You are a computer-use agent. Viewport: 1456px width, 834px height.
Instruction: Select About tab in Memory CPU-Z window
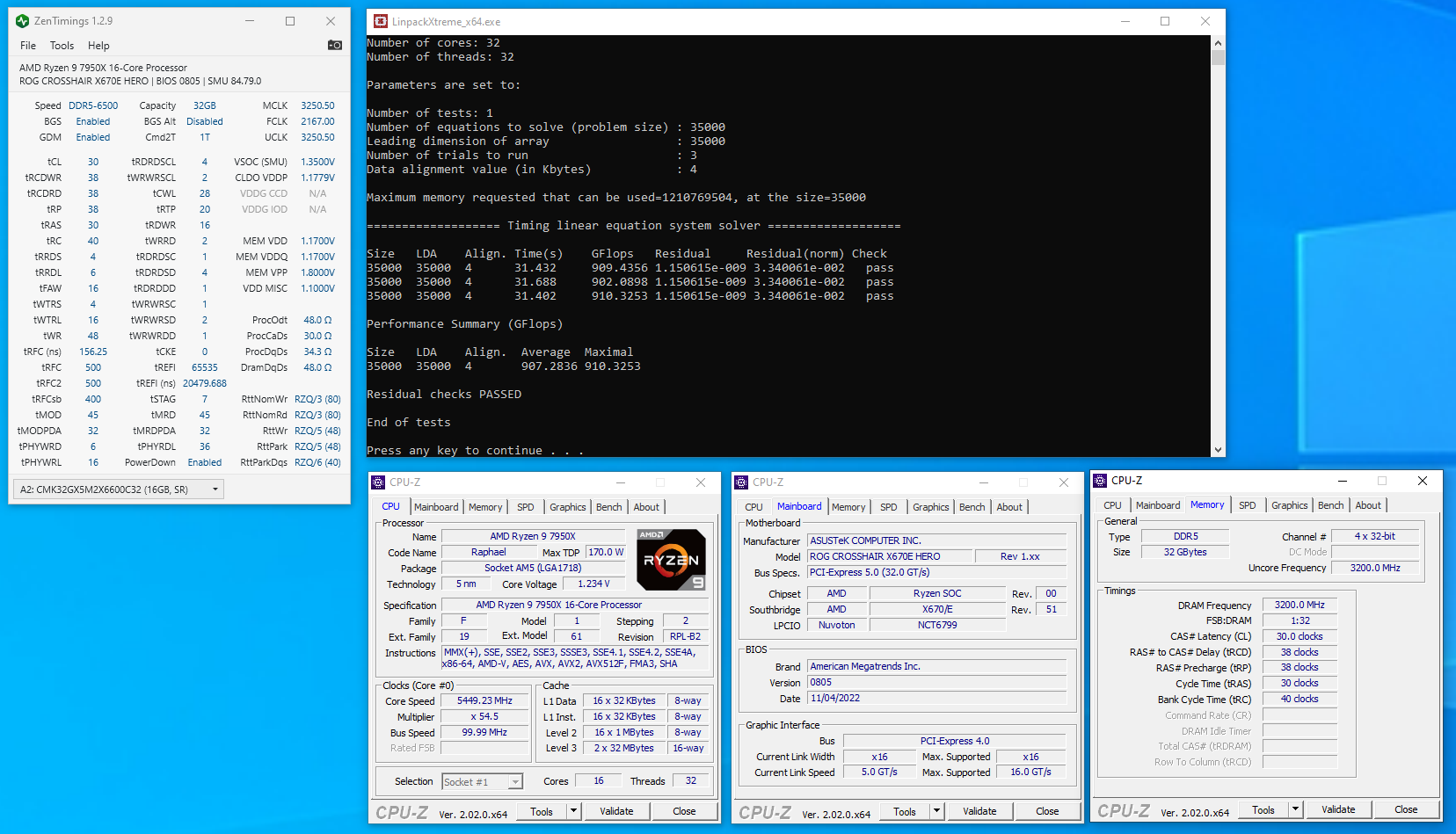(1368, 505)
